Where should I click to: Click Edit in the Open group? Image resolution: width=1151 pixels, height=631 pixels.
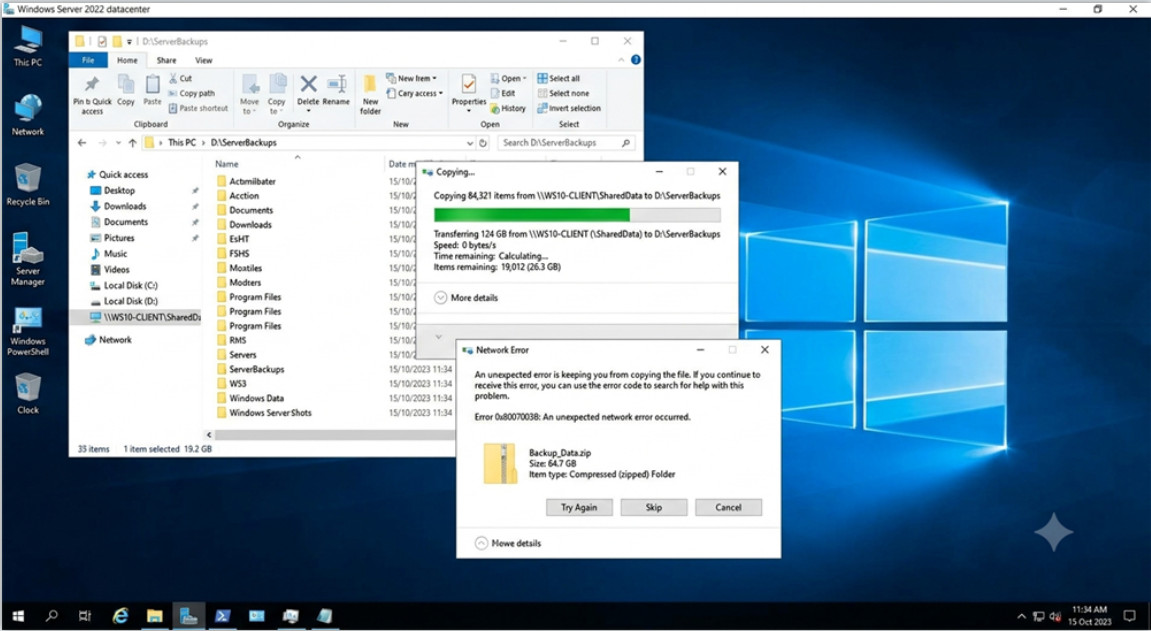(503, 93)
